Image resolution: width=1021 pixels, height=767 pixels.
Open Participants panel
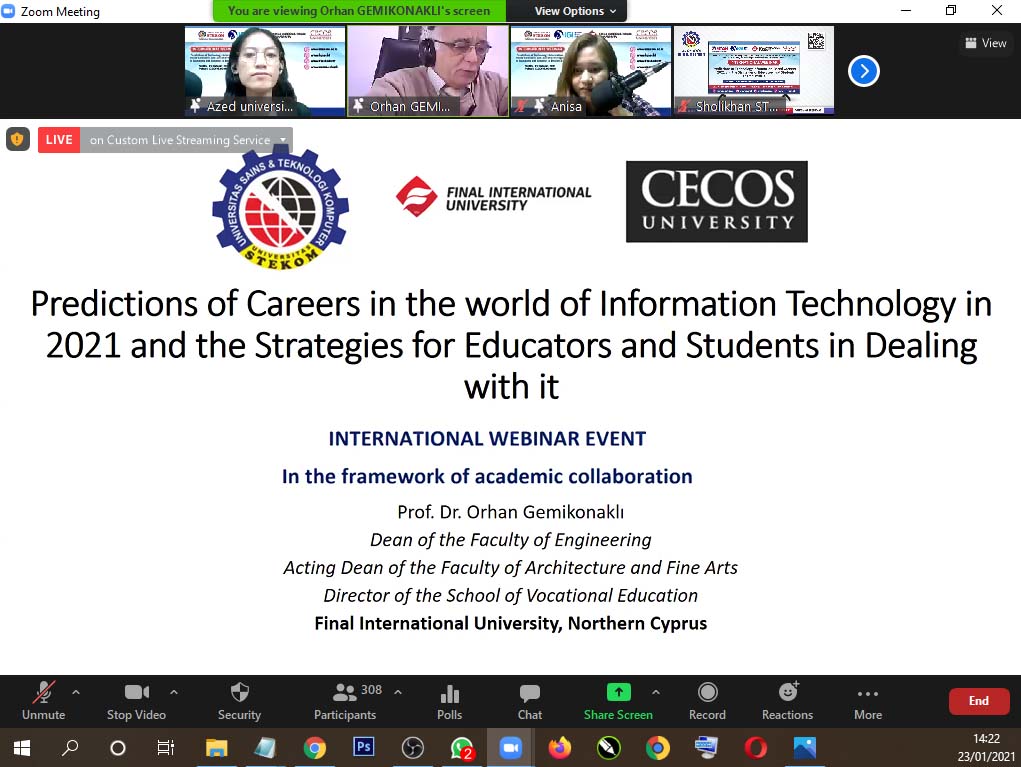click(345, 701)
